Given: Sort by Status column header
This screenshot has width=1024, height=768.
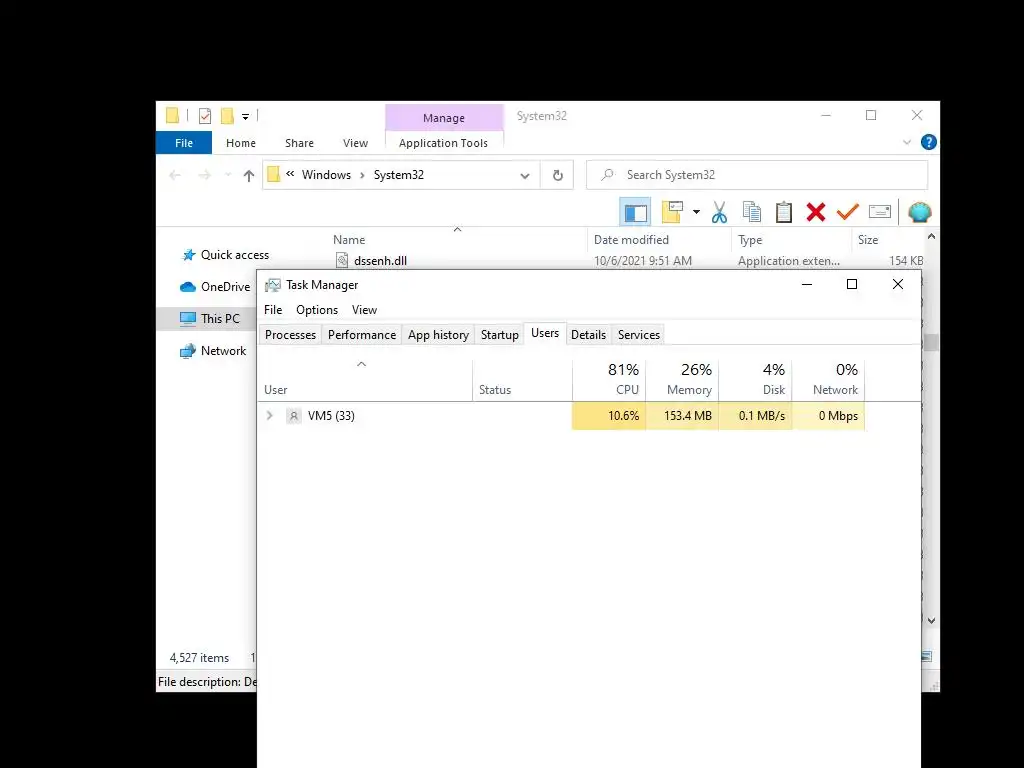Looking at the screenshot, I should tap(522, 380).
